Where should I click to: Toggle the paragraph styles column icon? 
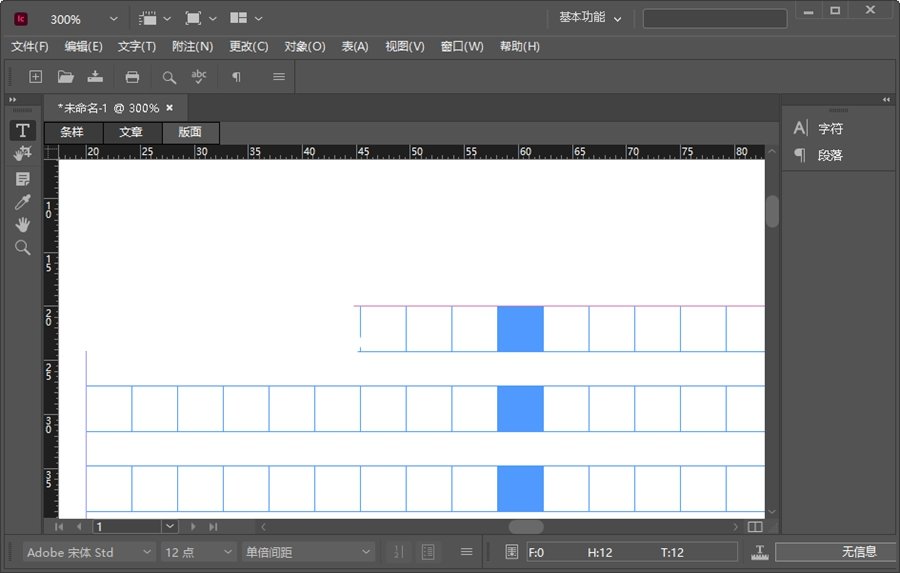[x=428, y=552]
